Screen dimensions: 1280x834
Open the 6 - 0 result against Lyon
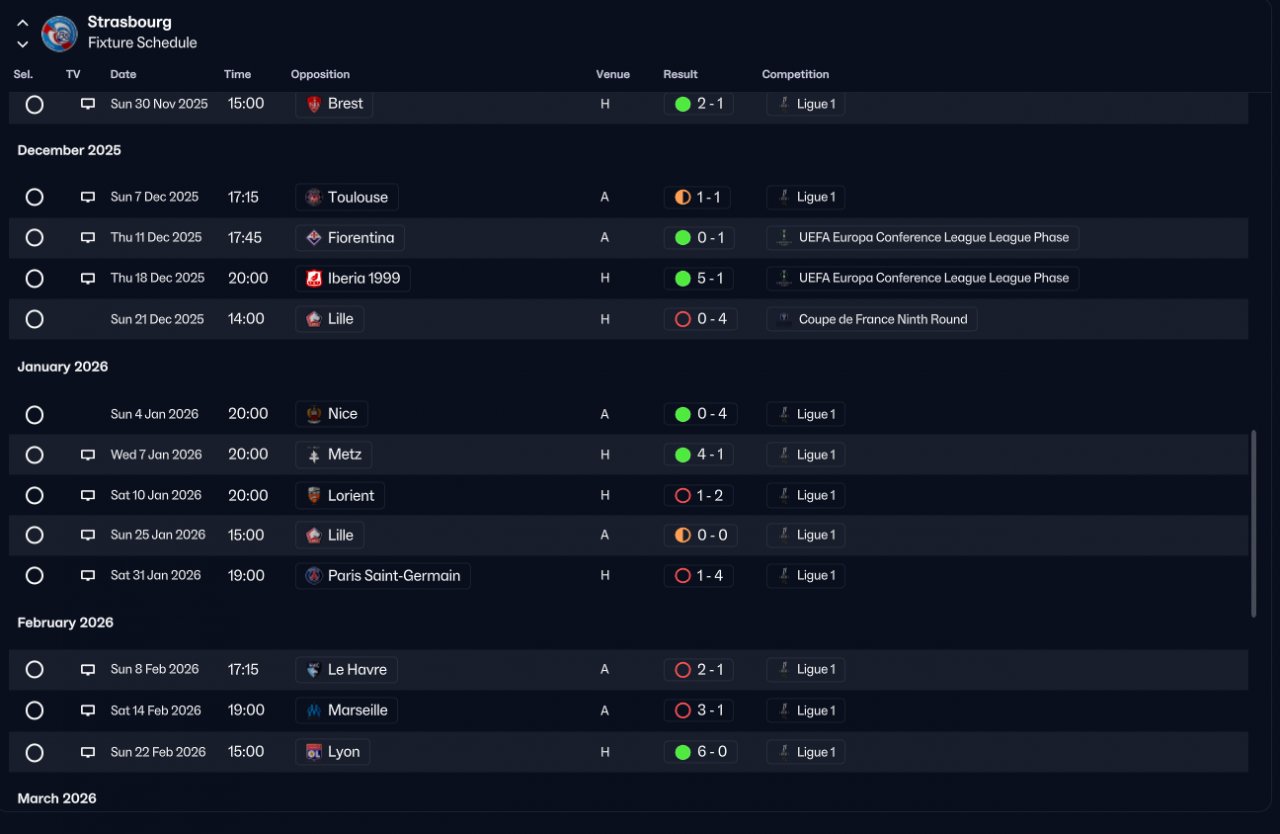click(x=700, y=752)
